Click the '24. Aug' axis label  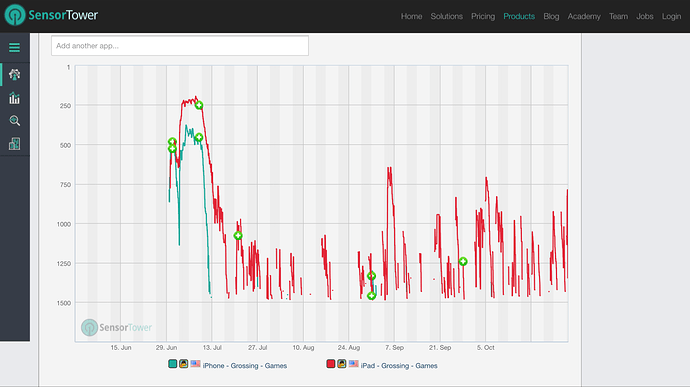pos(349,348)
